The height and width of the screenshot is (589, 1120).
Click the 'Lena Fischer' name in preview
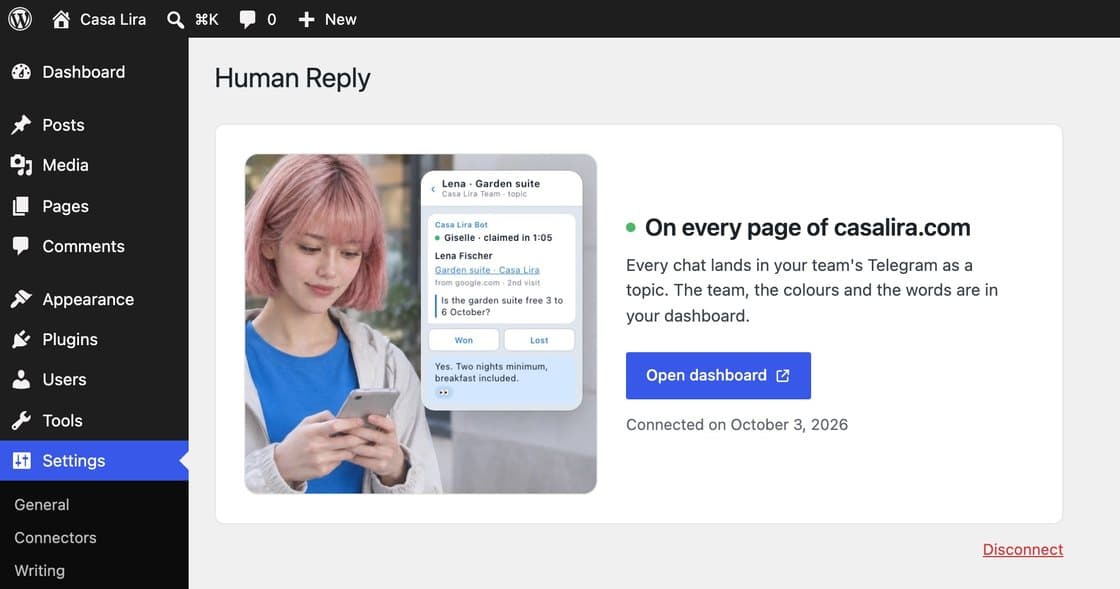pos(464,256)
